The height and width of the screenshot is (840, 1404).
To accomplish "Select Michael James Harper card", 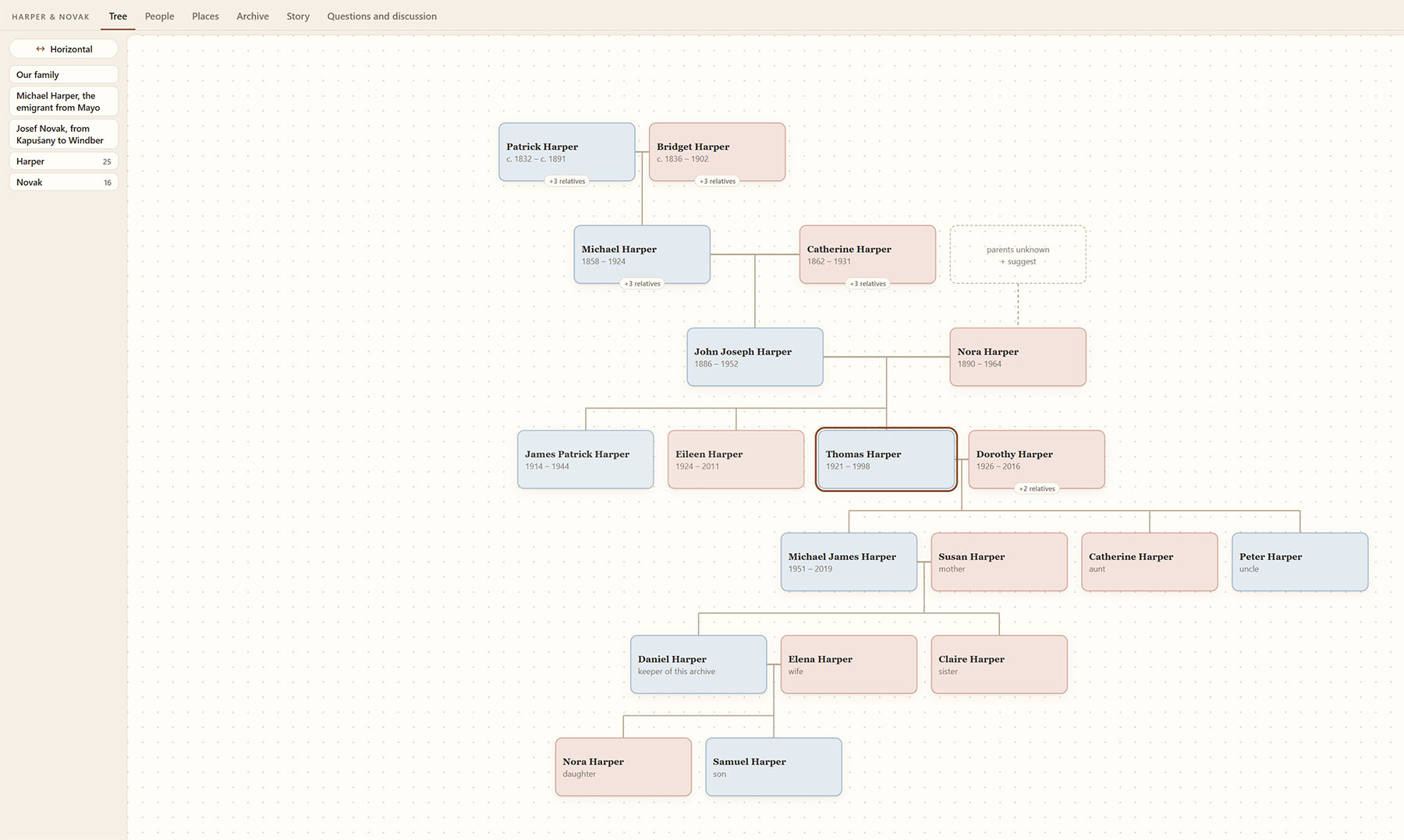I will point(849,562).
